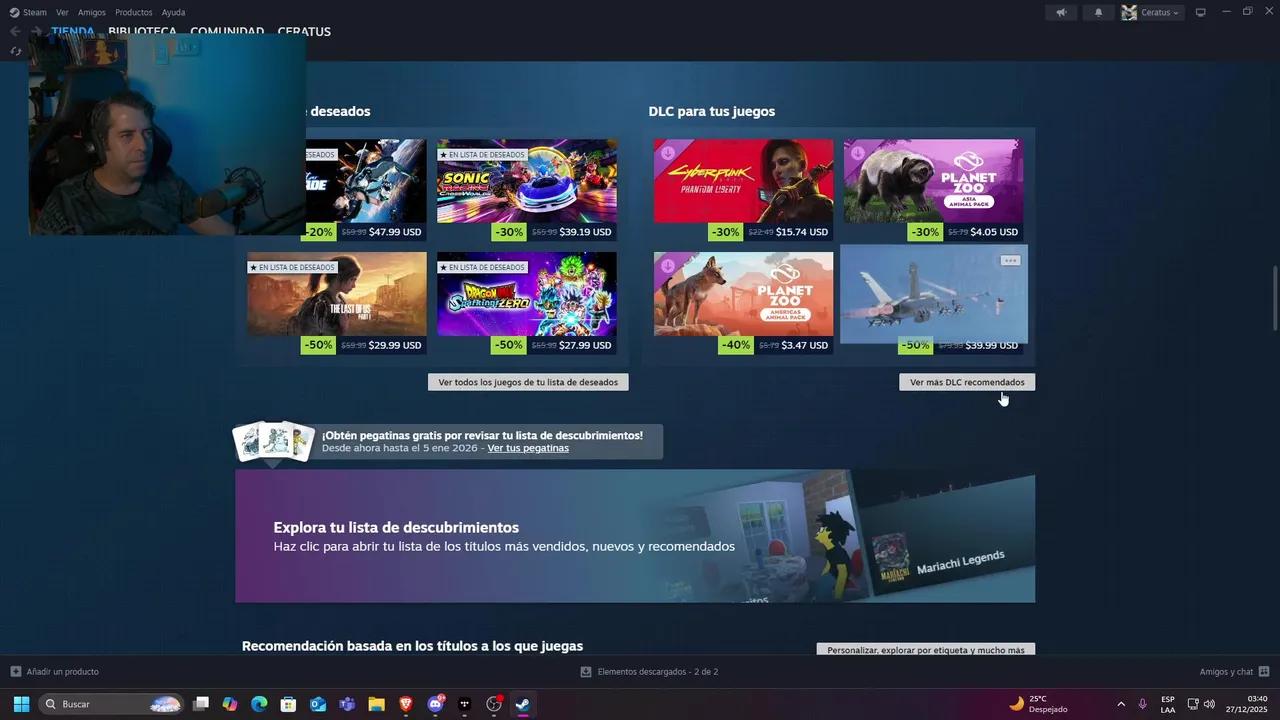Show hidden tray icons chevron

point(1120,704)
